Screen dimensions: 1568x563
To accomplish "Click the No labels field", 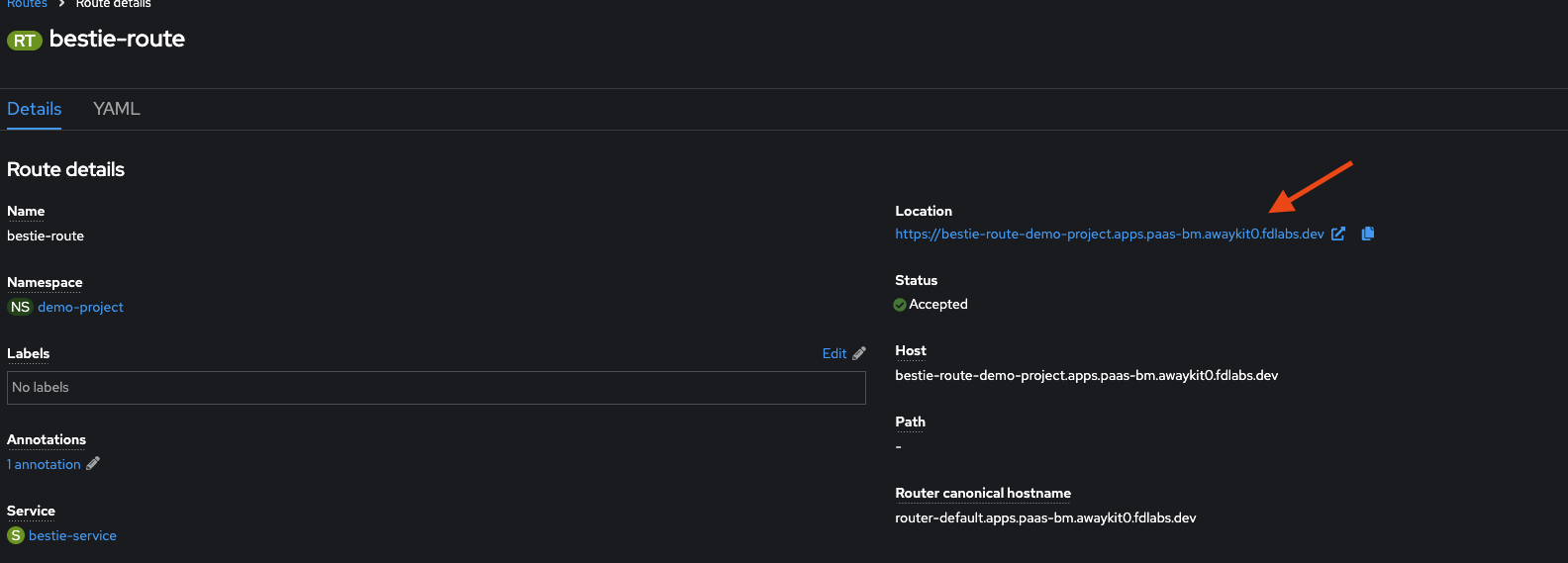I will (437, 388).
